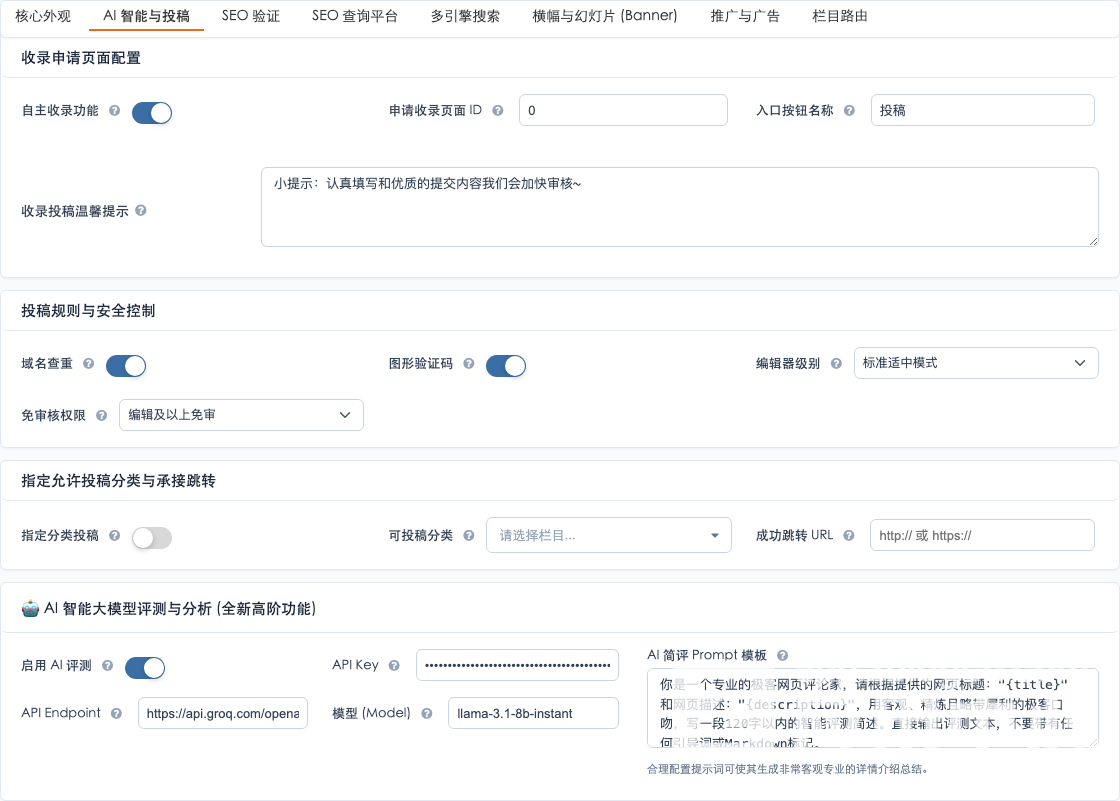Image resolution: width=1120 pixels, height=801 pixels.
Task: Focus the 申请收录页面 ID field
Action: tap(623, 110)
